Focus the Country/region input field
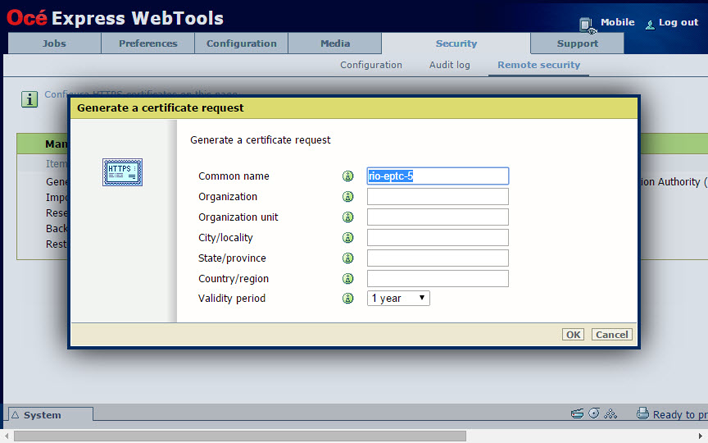Screen dimensions: 708x443 [x=438, y=279]
